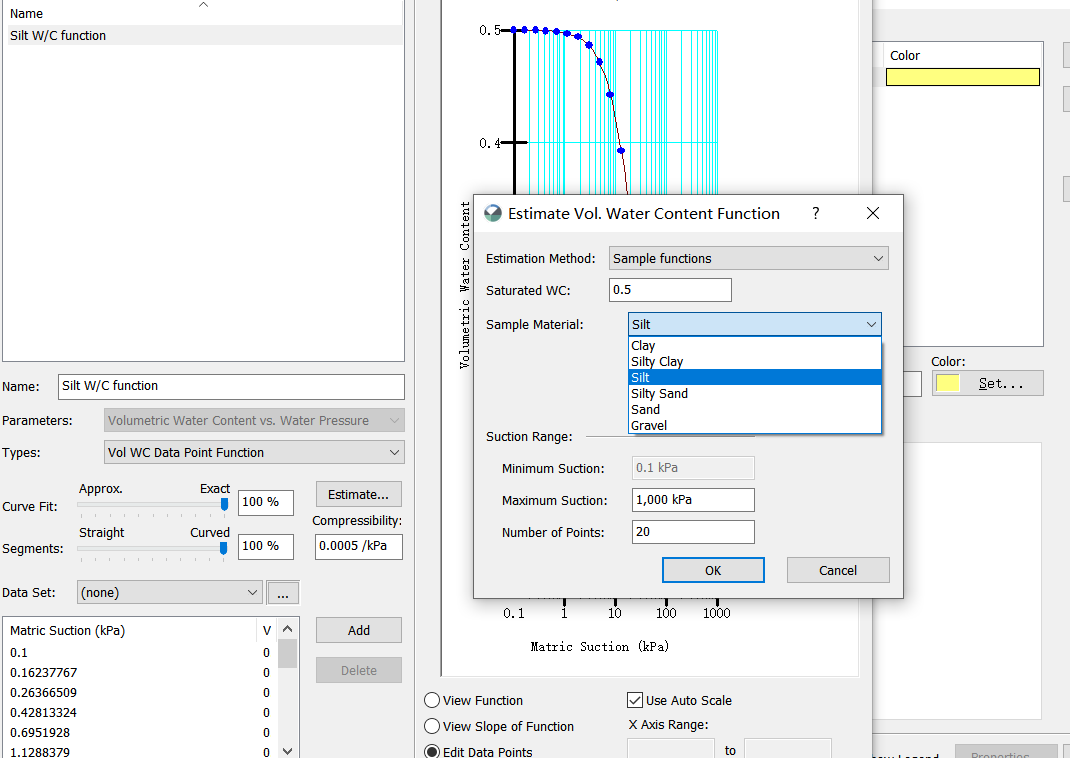
Task: Select Silty Sand from the list
Action: click(659, 394)
